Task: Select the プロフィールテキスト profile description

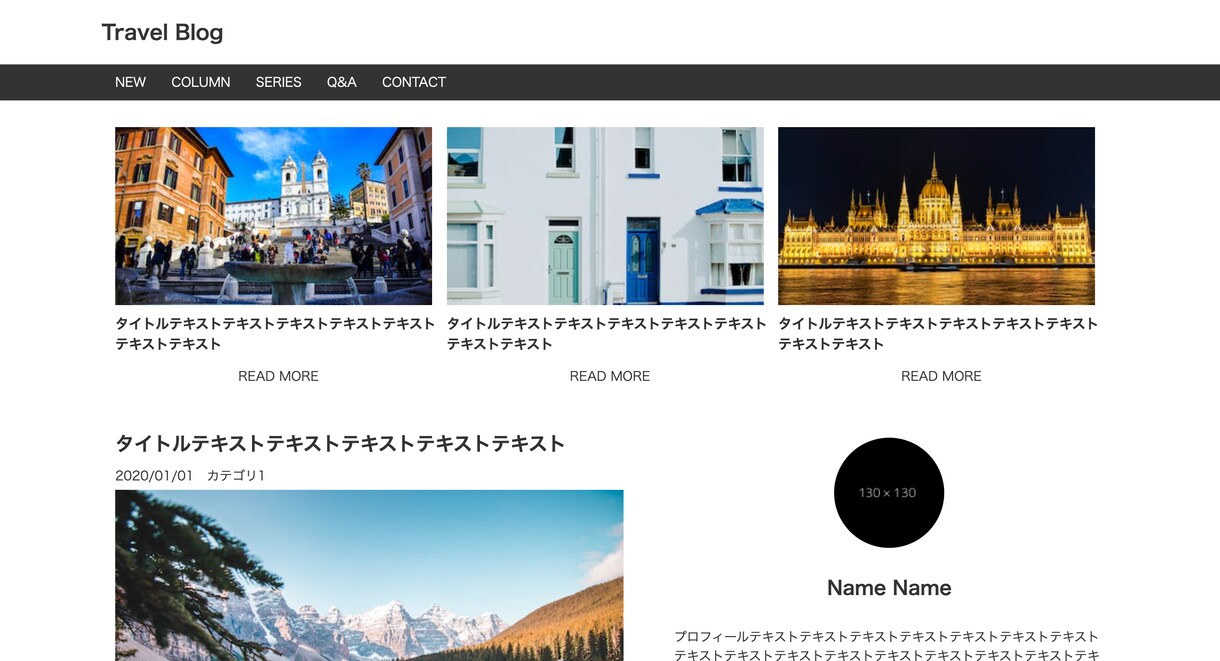Action: (887, 646)
